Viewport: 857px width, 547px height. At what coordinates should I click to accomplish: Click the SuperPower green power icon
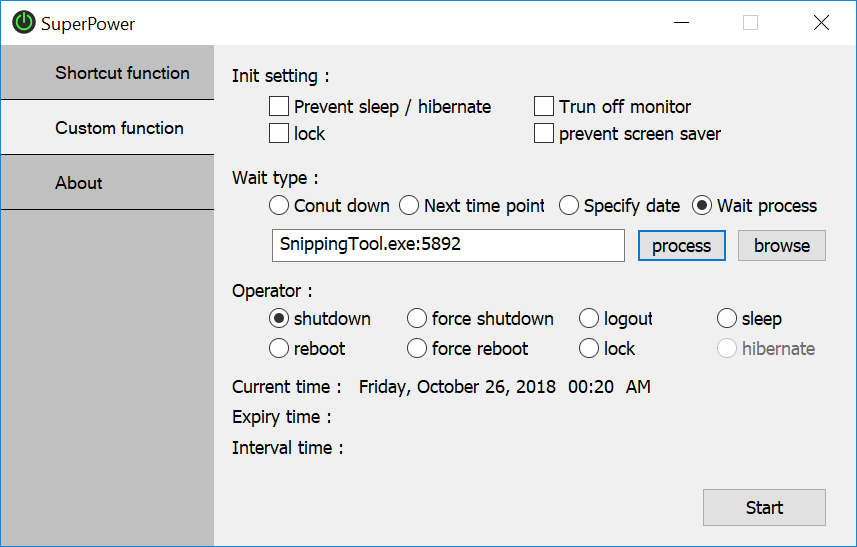click(23, 23)
